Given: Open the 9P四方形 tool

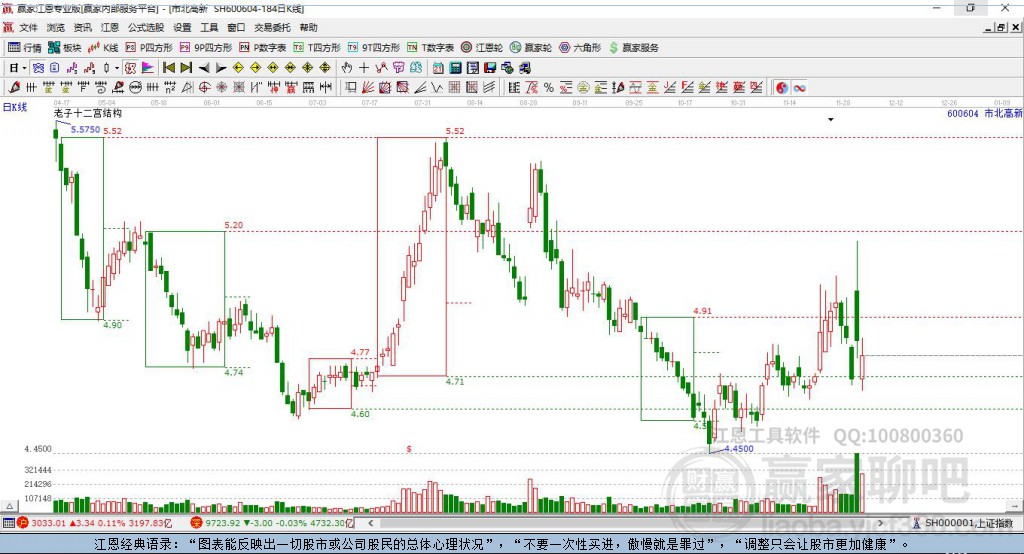Looking at the screenshot, I should [x=206, y=48].
